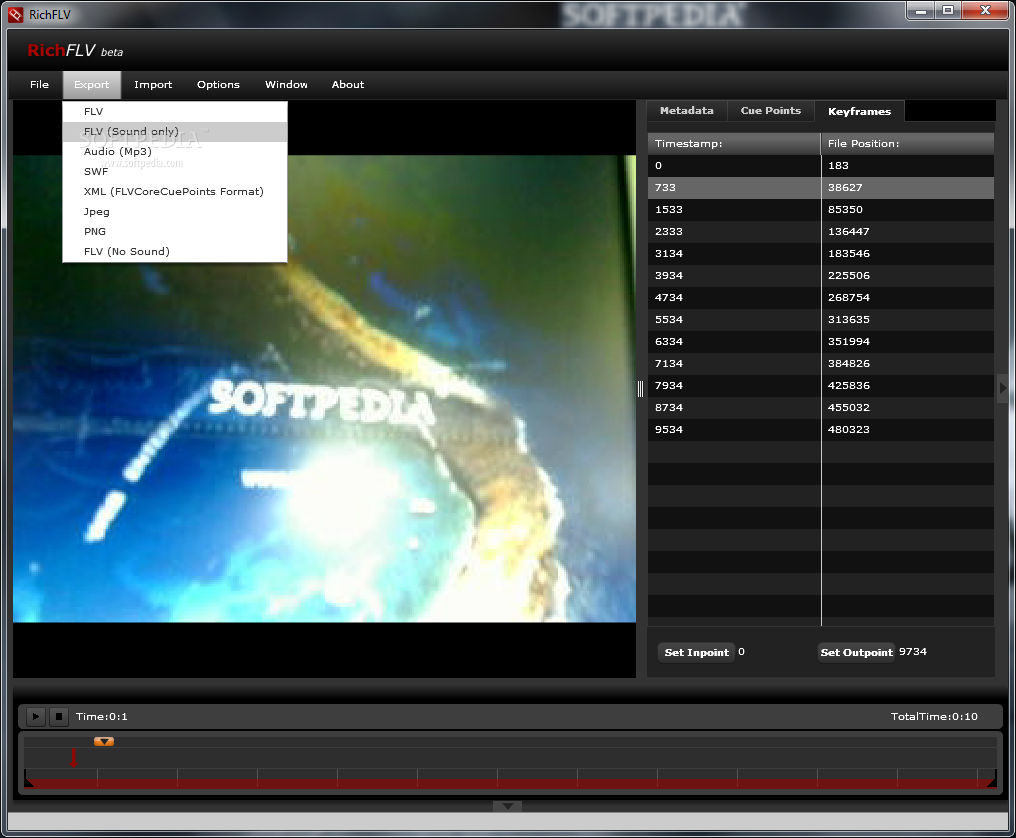
Task: Choose FLV export option
Action: 175,111
